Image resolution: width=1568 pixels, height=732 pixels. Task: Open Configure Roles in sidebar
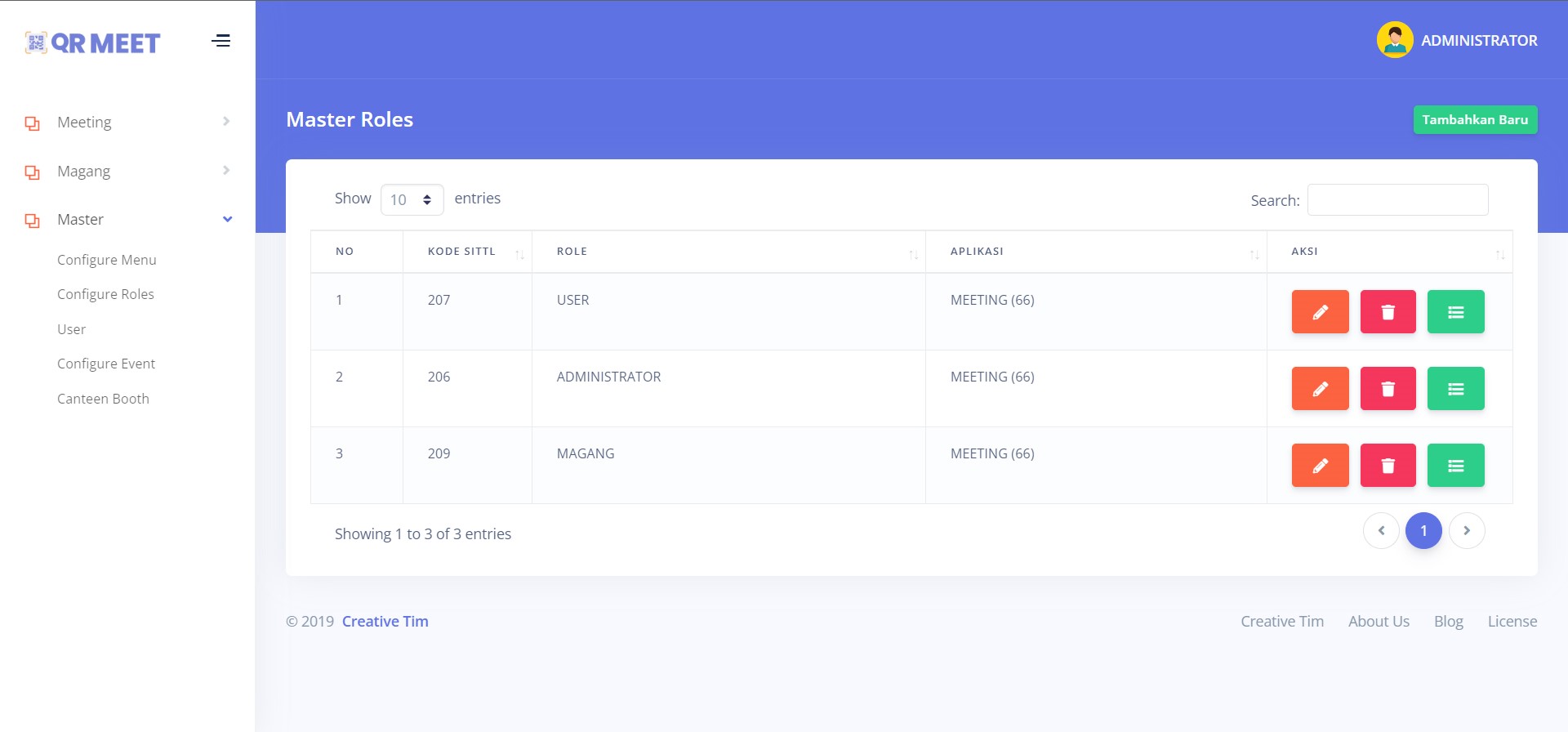(x=105, y=294)
